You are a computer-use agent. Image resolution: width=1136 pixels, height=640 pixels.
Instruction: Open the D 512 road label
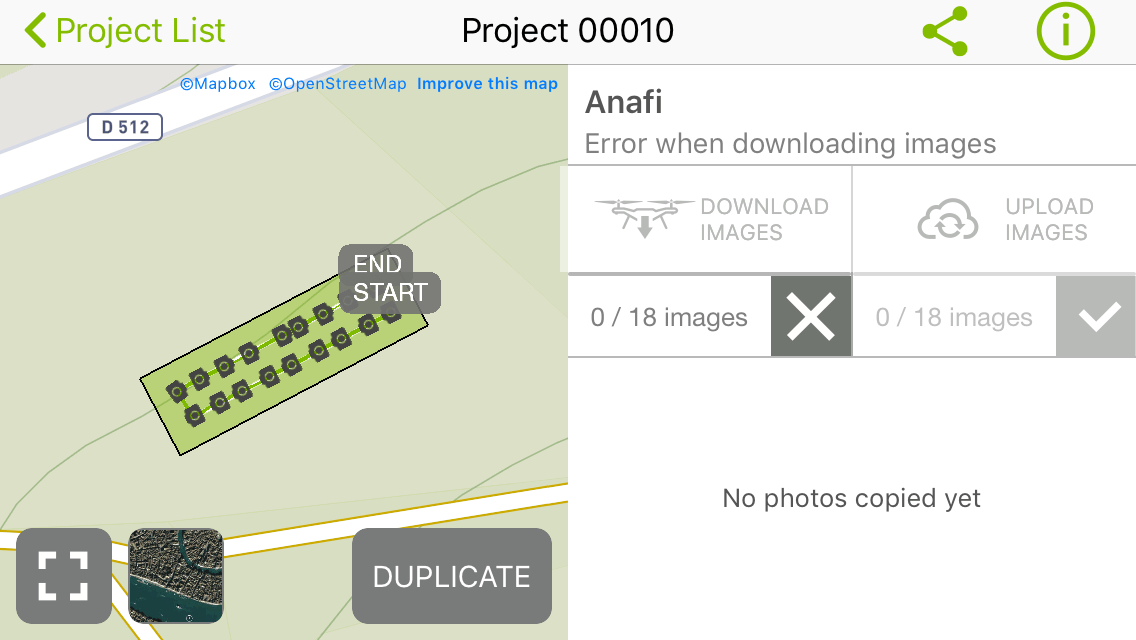(x=124, y=127)
